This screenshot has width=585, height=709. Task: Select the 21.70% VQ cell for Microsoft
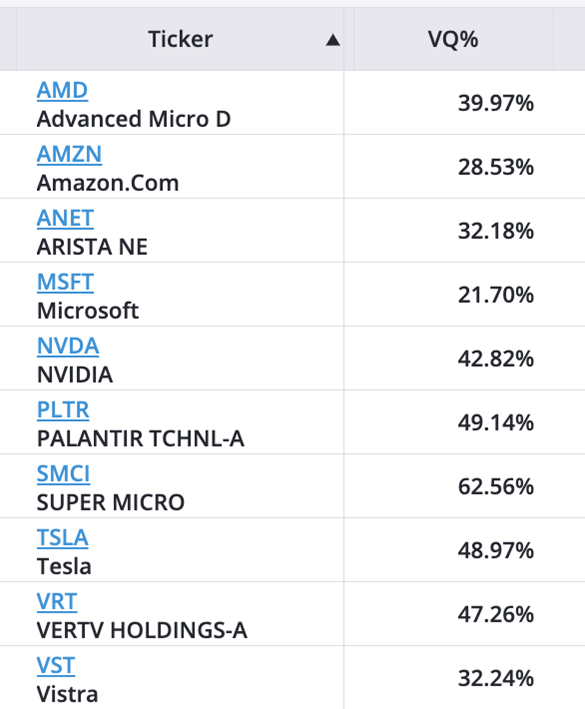[x=464, y=295]
